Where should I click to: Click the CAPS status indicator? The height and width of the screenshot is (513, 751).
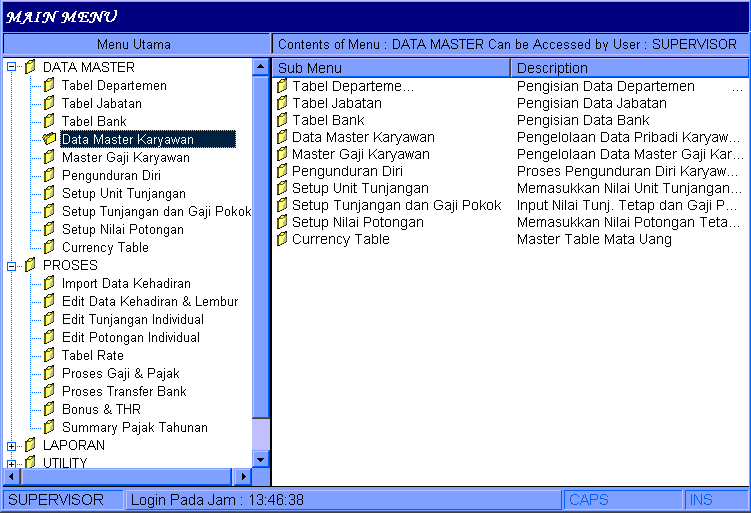(x=623, y=500)
